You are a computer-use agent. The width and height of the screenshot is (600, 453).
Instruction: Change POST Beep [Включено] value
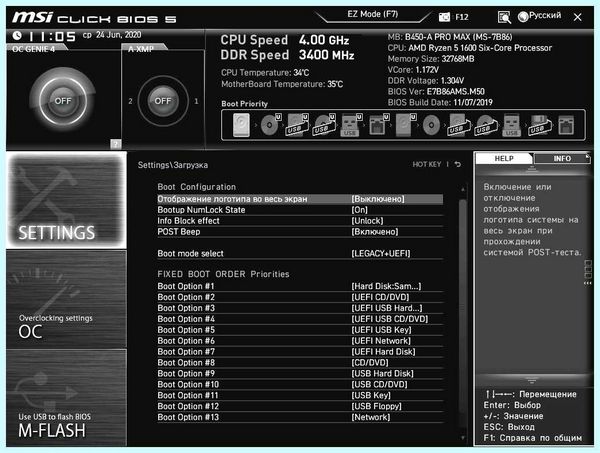375,232
